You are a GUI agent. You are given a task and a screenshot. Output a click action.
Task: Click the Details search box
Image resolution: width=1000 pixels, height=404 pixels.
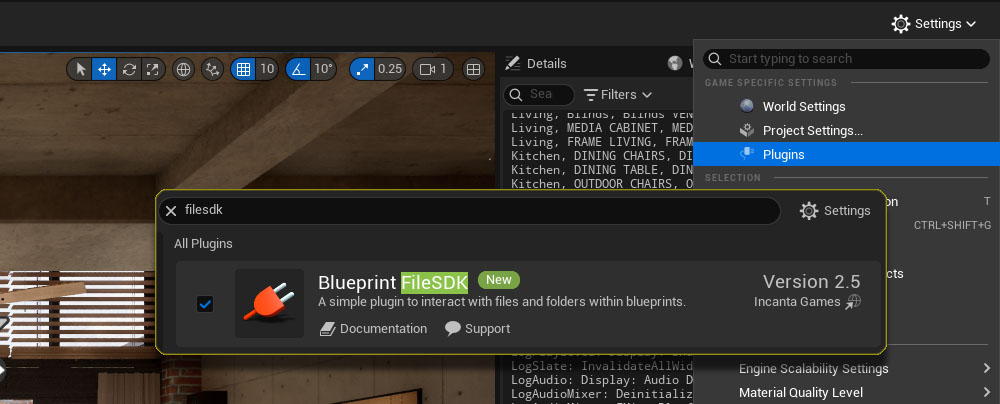[539, 94]
